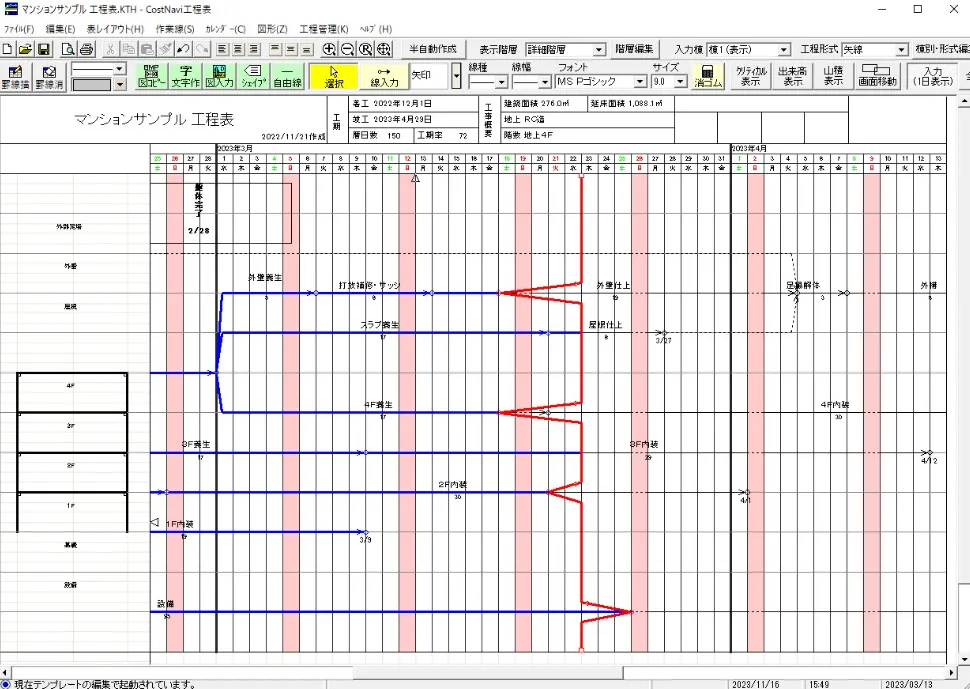The height and width of the screenshot is (689, 970).
Task: Select the 罫線描 border draw icon
Action: (15, 74)
